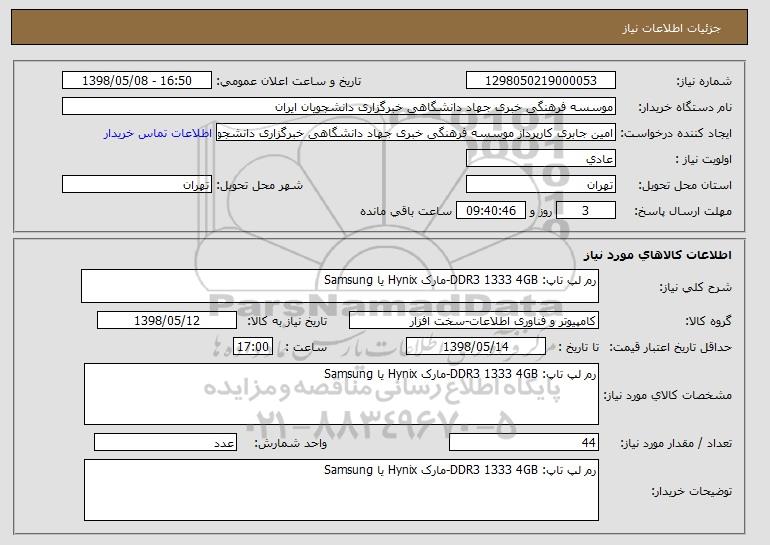Click the label تعداد / مقدار مورد نیاز
The image size is (770, 545).
676,443
